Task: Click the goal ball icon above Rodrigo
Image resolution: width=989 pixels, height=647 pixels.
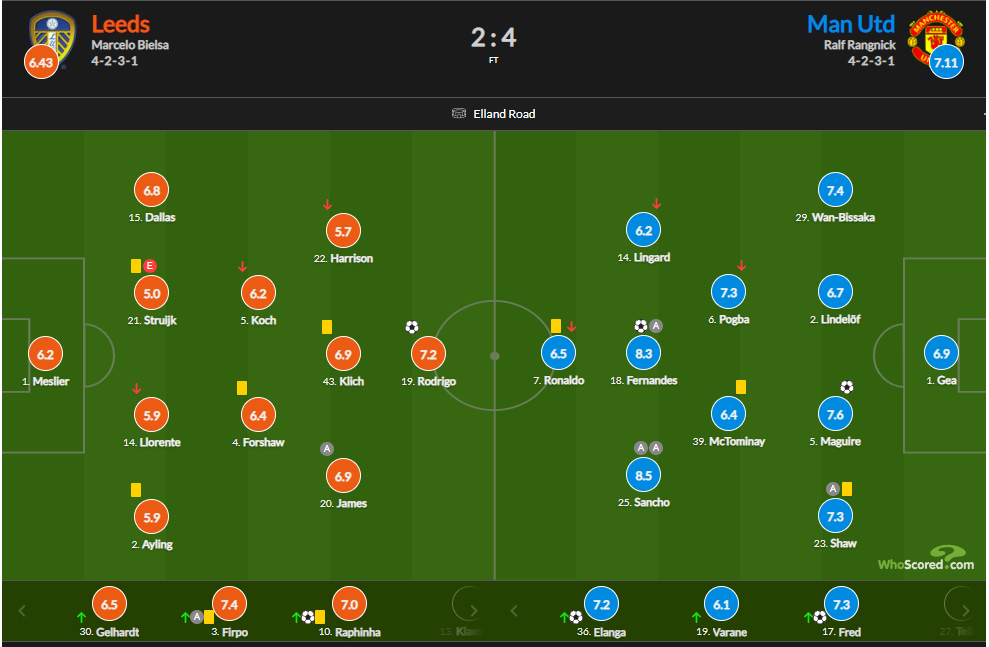Action: (x=412, y=327)
